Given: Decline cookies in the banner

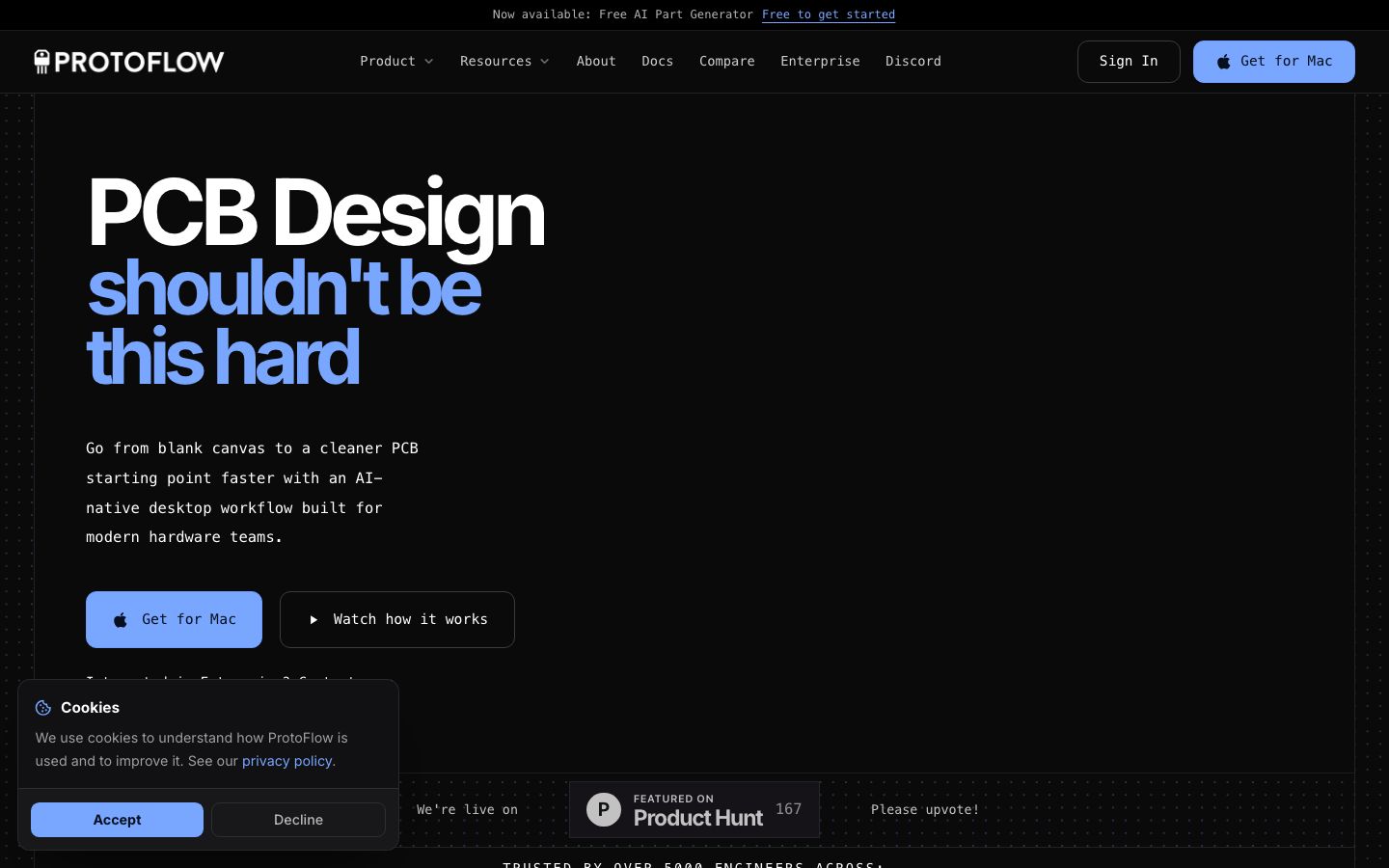Looking at the screenshot, I should pos(298,820).
